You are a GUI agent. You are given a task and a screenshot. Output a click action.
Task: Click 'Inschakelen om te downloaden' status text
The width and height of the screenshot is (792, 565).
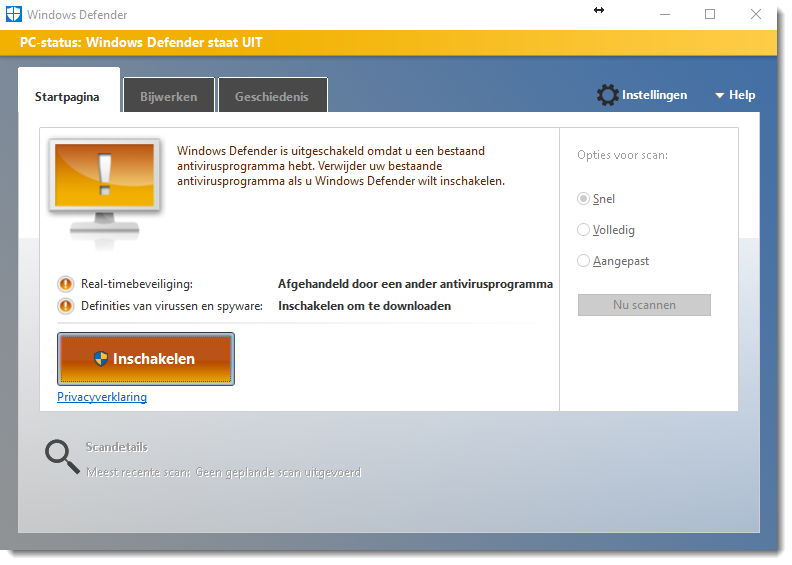click(x=364, y=306)
